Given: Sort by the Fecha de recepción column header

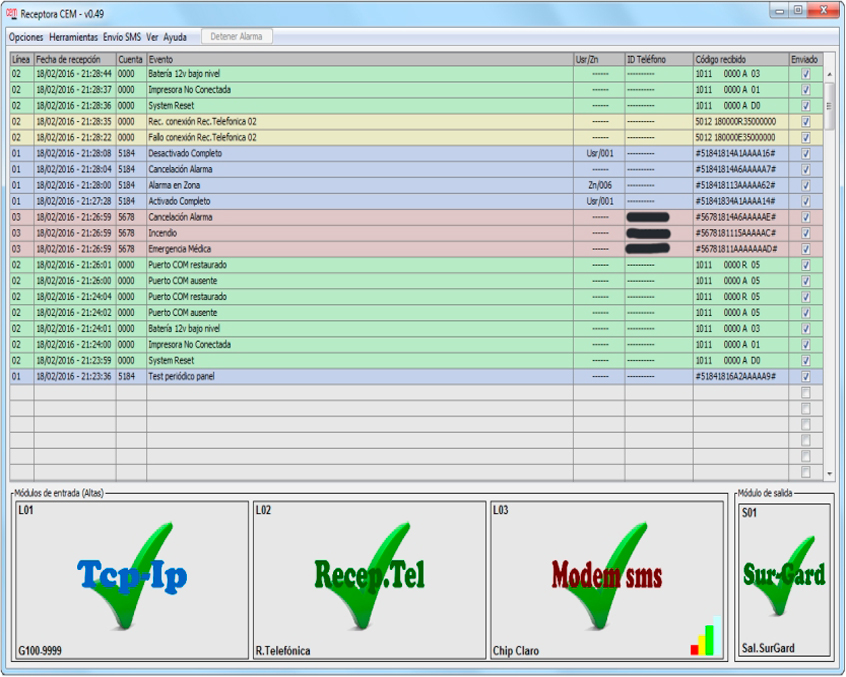Looking at the screenshot, I should [x=74, y=60].
